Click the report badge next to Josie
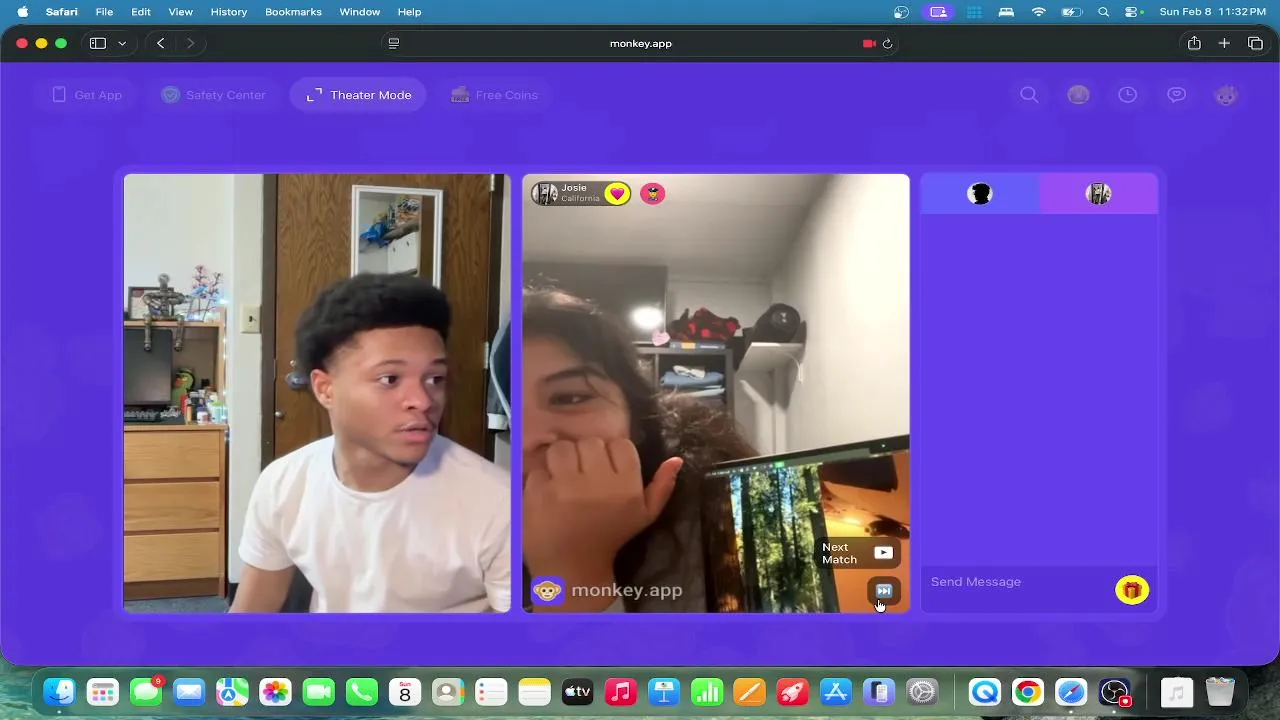The width and height of the screenshot is (1280, 720). tap(653, 194)
